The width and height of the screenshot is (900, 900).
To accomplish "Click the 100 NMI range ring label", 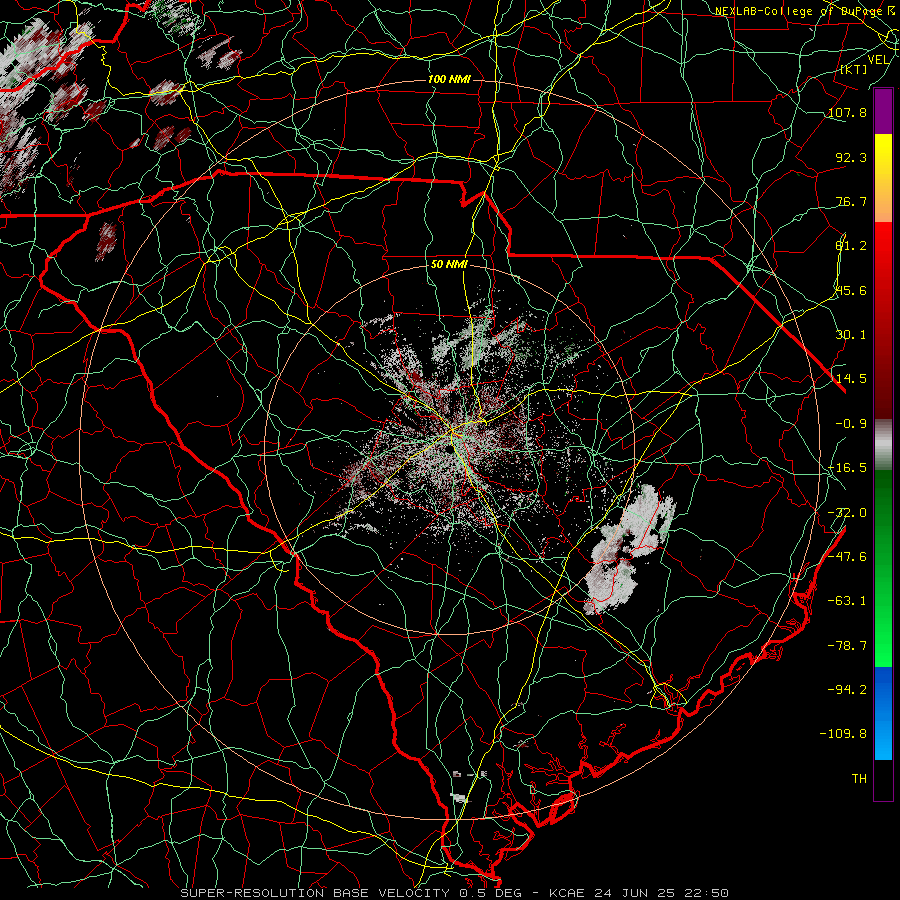I will tap(449, 79).
